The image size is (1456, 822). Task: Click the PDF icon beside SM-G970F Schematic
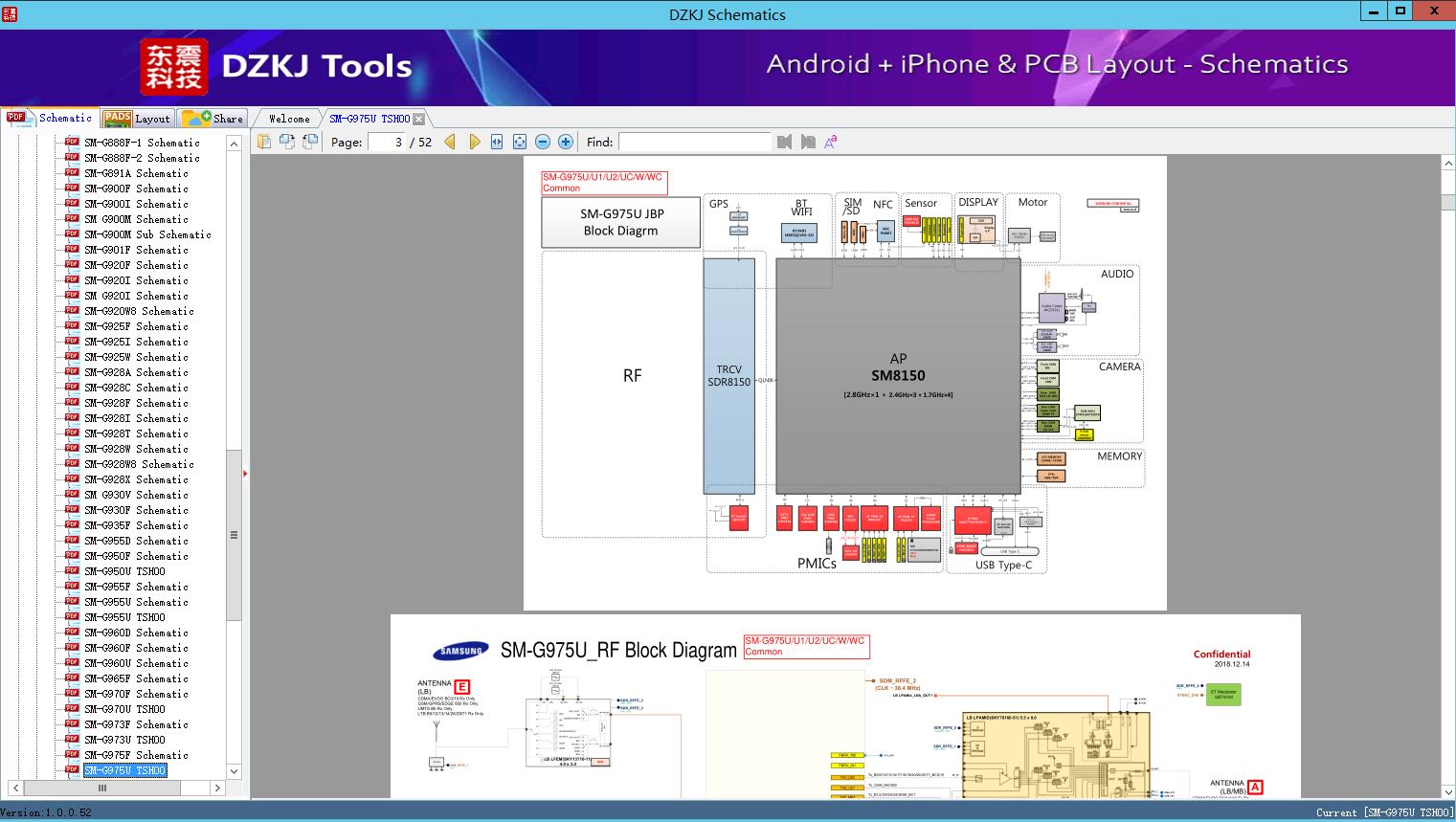(x=72, y=693)
